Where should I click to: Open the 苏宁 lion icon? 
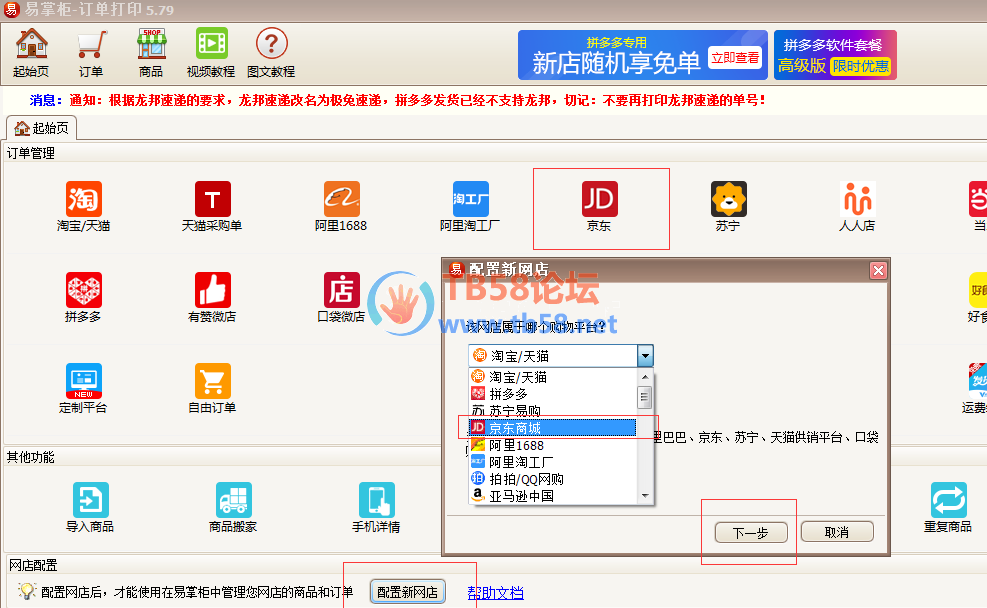point(728,206)
